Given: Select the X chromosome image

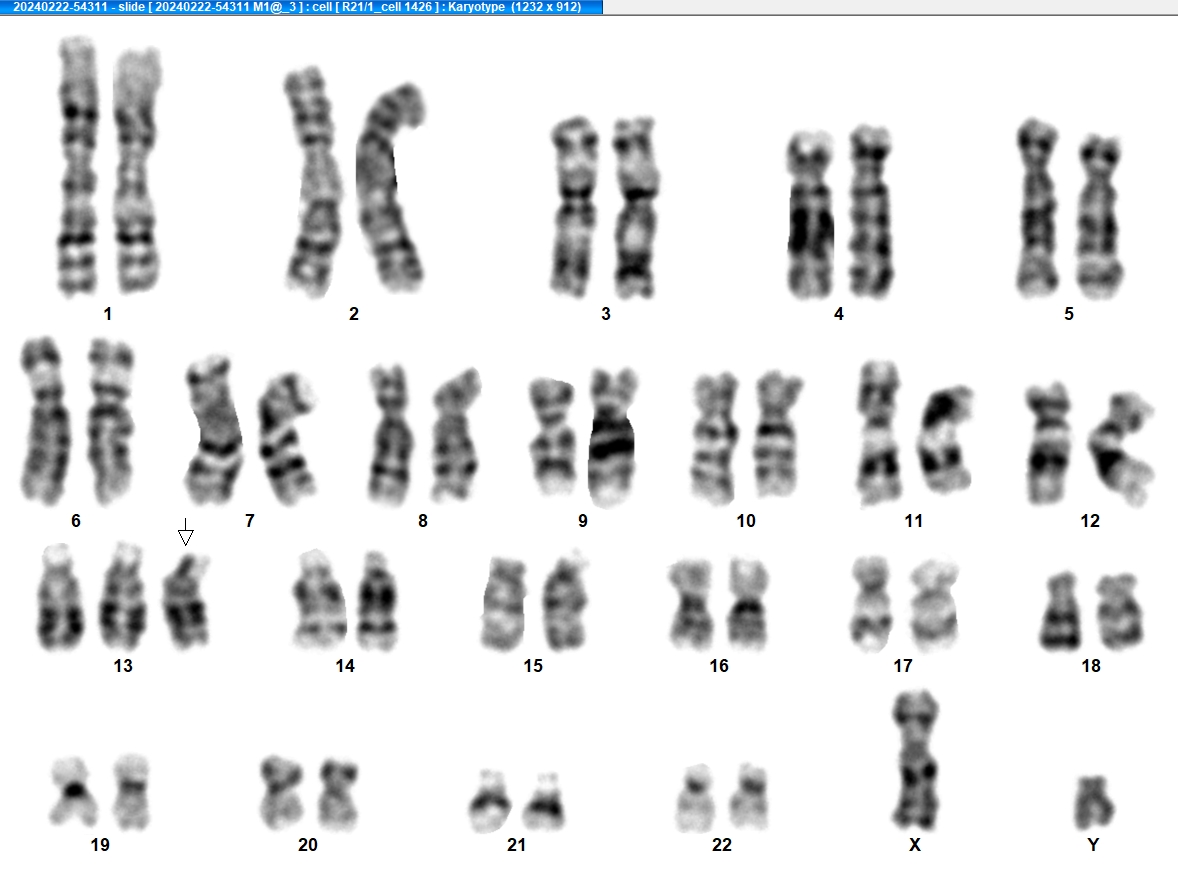Looking at the screenshot, I should (x=916, y=760).
